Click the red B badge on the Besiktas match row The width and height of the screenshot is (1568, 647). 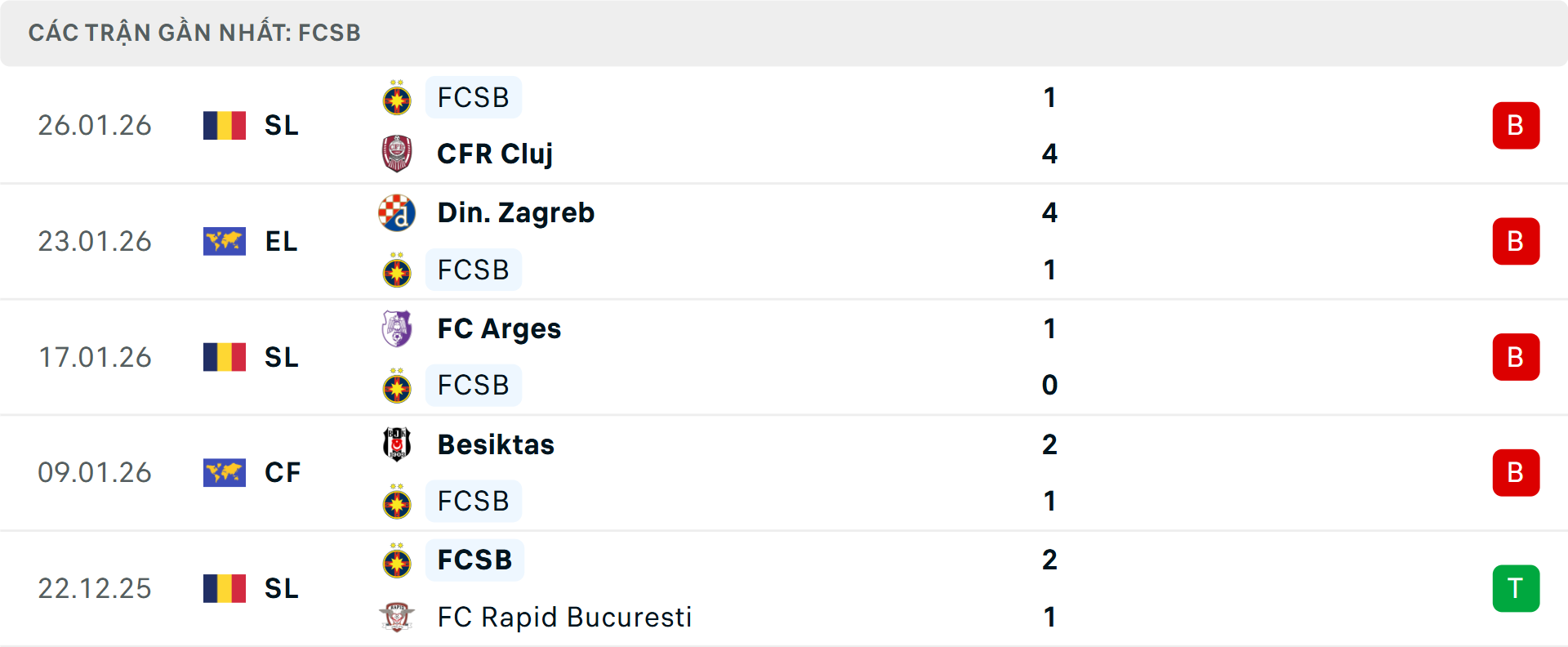[1516, 472]
